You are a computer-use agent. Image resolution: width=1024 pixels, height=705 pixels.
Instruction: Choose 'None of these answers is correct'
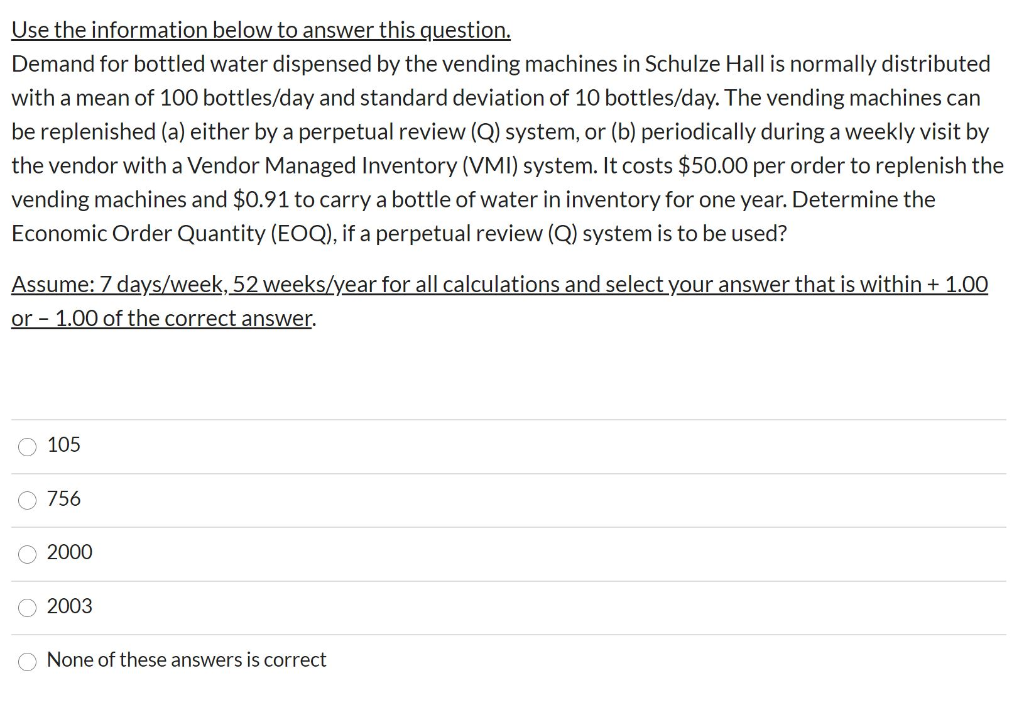point(27,661)
